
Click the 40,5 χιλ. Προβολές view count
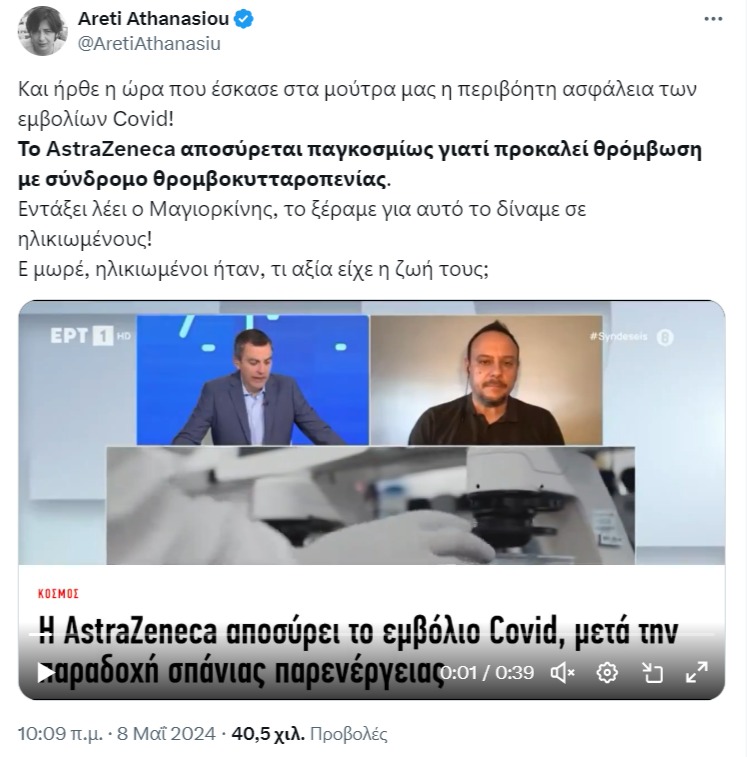(310, 734)
